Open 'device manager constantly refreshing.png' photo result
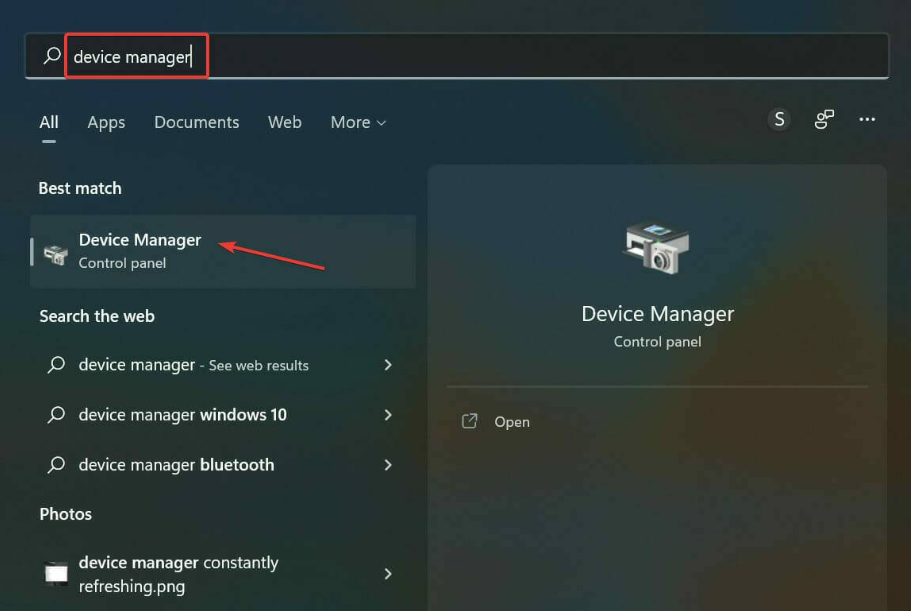The image size is (914, 611). pos(223,574)
